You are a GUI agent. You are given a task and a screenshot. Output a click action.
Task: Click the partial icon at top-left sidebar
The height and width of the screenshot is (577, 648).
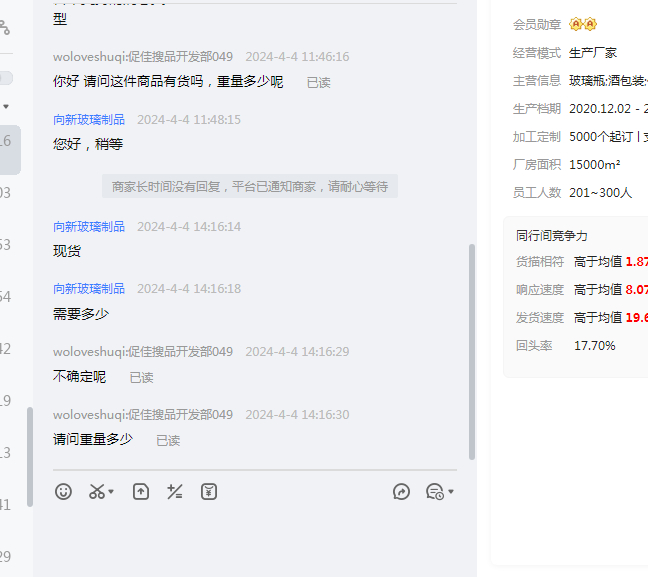pyautogui.click(x=5, y=28)
